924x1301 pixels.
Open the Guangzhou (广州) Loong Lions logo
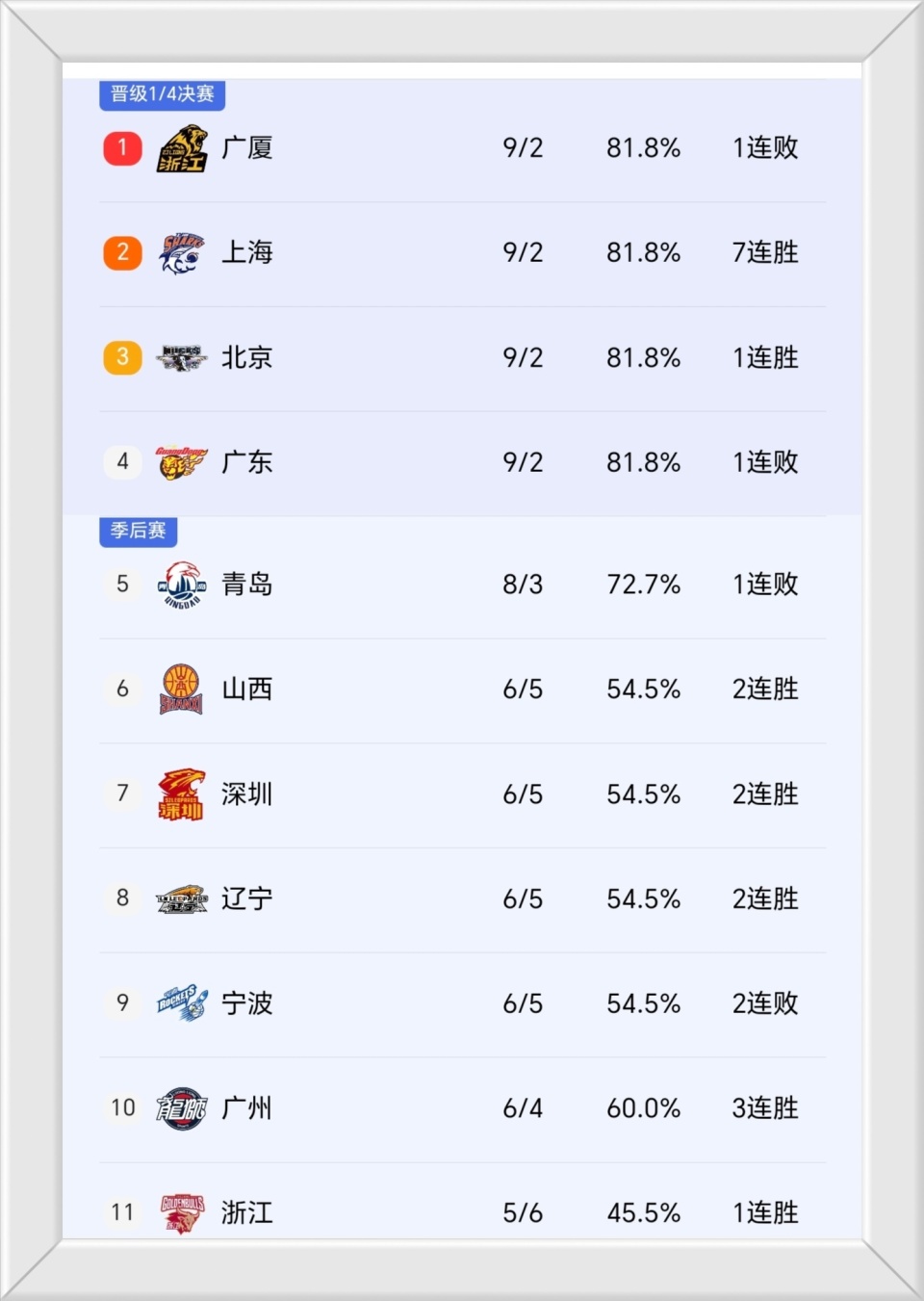(x=182, y=1108)
